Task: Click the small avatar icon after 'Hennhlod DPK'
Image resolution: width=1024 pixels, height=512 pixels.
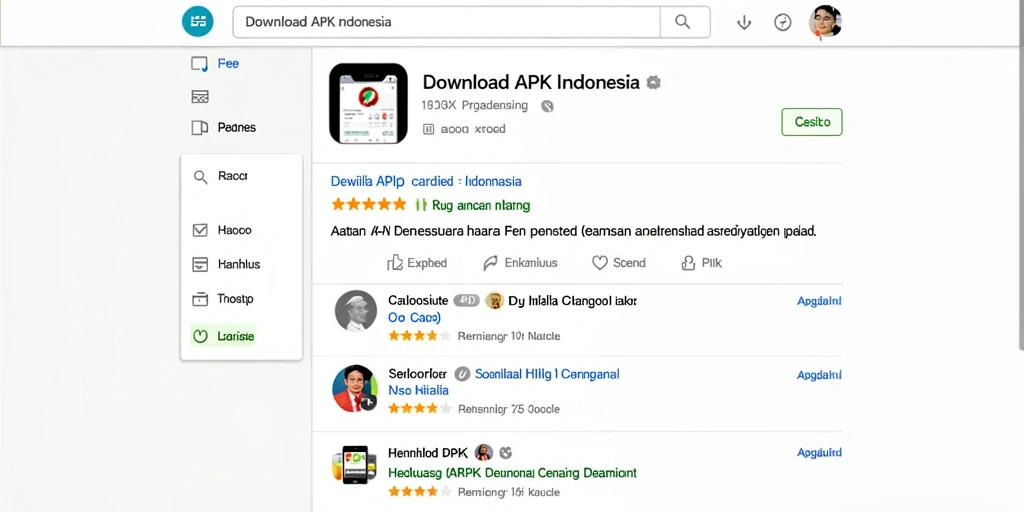Action: [x=483, y=452]
